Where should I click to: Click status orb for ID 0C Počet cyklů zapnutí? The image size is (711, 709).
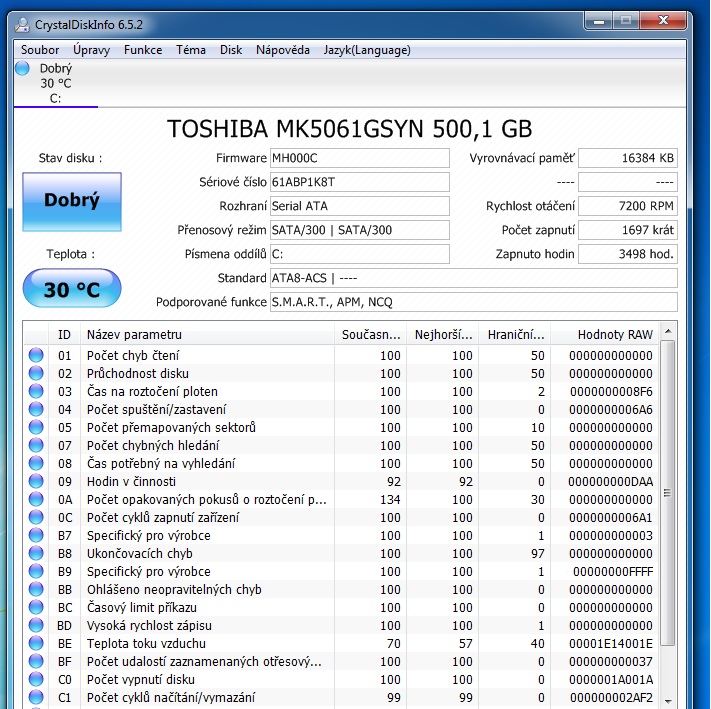tap(36, 517)
